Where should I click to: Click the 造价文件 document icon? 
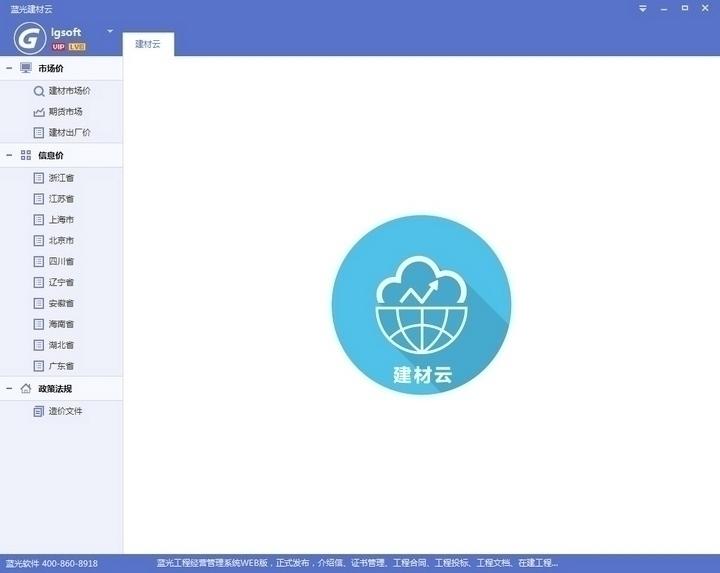point(39,411)
